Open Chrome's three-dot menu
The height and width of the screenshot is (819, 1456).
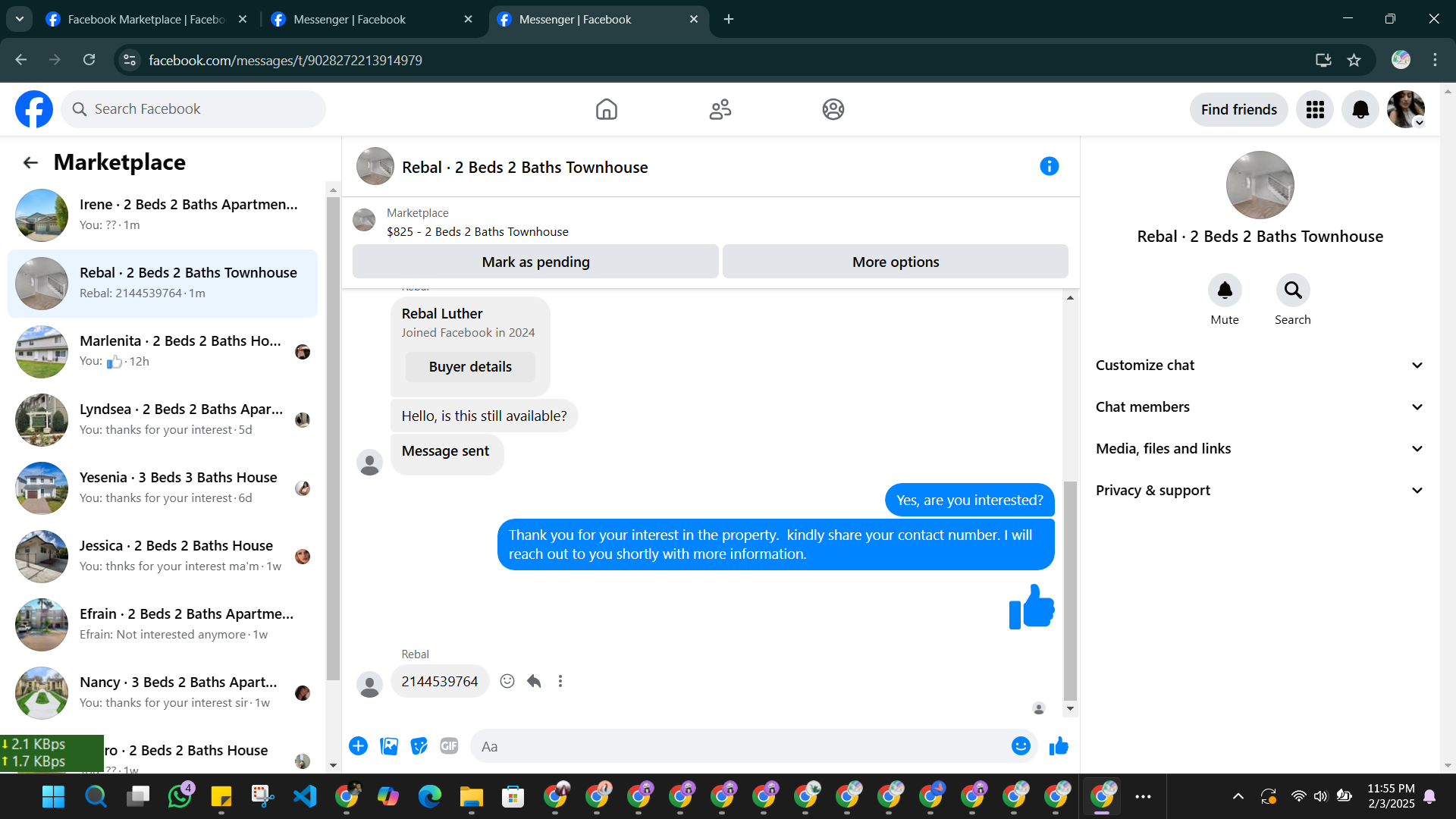(1435, 60)
